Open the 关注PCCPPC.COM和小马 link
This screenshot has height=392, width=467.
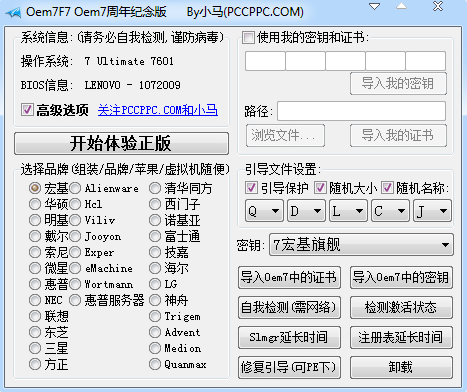(158, 110)
